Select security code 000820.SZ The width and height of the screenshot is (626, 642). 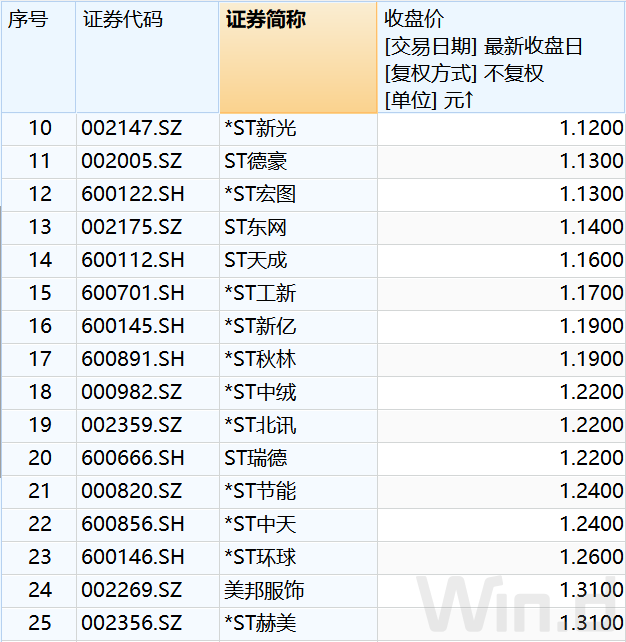147,491
